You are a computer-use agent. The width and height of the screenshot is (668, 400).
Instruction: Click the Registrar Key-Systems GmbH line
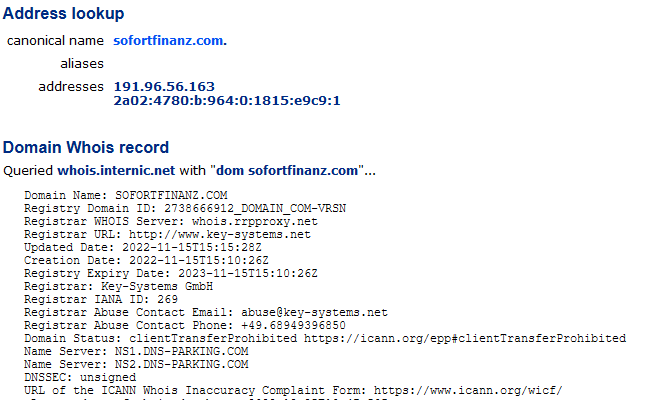[x=118, y=286]
